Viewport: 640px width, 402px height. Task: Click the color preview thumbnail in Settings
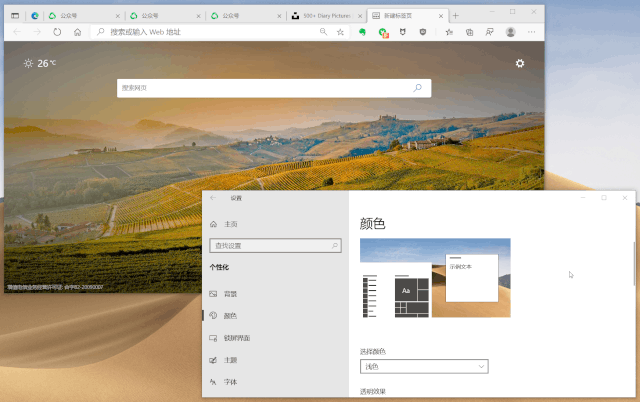[x=435, y=278]
